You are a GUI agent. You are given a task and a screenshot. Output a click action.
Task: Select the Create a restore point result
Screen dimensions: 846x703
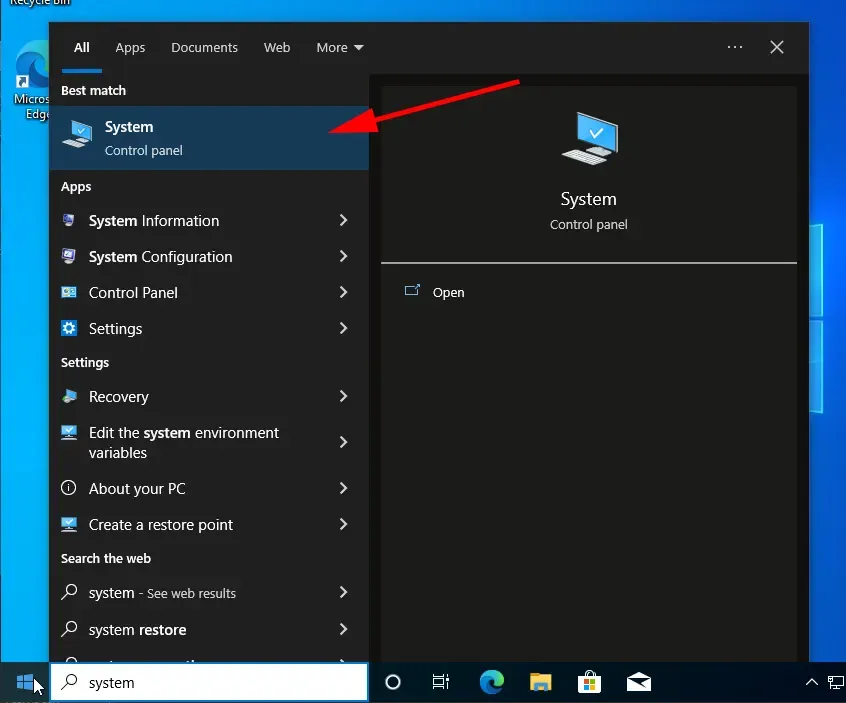(209, 524)
